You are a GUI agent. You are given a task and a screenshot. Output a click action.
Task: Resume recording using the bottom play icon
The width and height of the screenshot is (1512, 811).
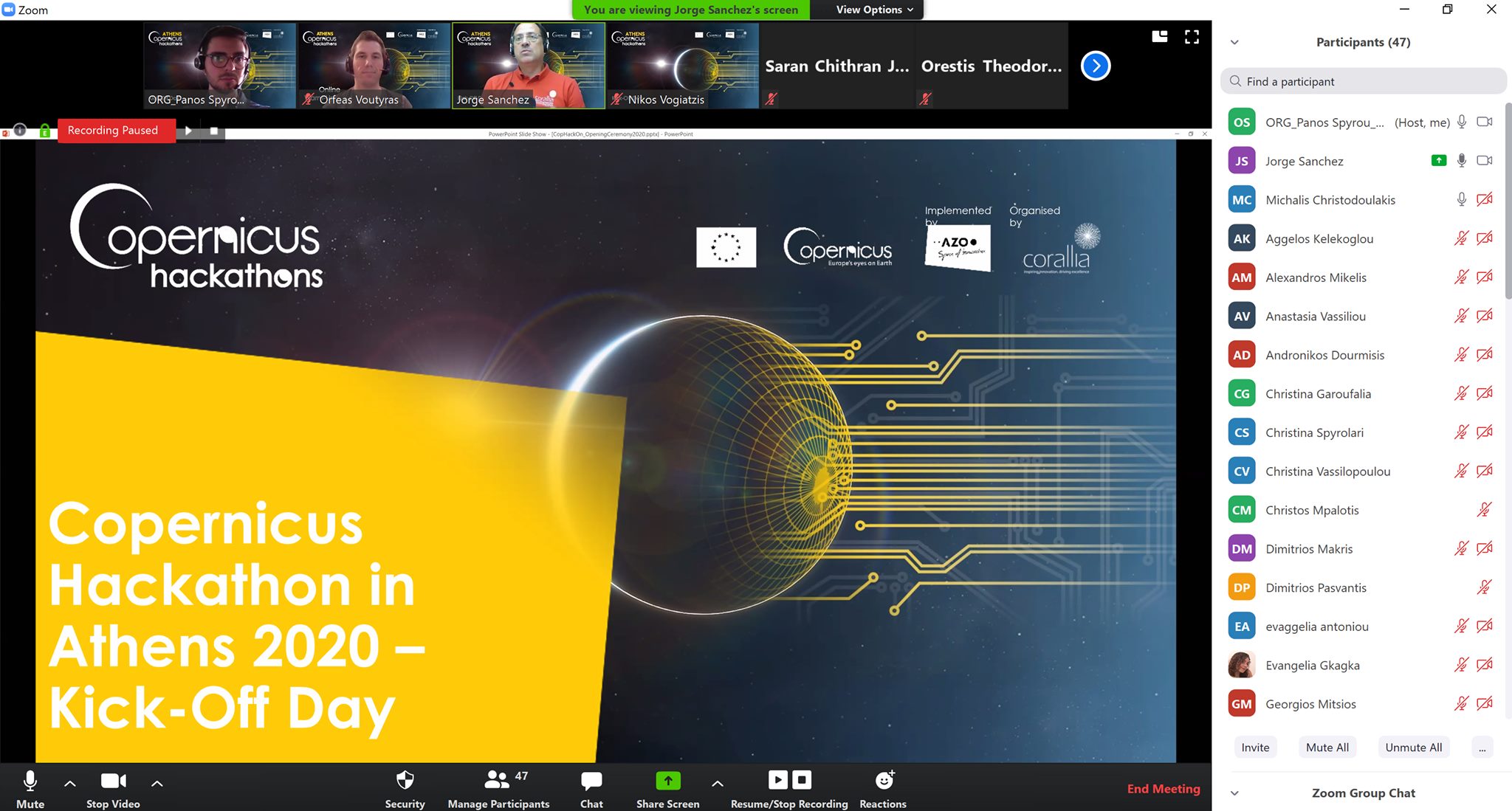[778, 780]
